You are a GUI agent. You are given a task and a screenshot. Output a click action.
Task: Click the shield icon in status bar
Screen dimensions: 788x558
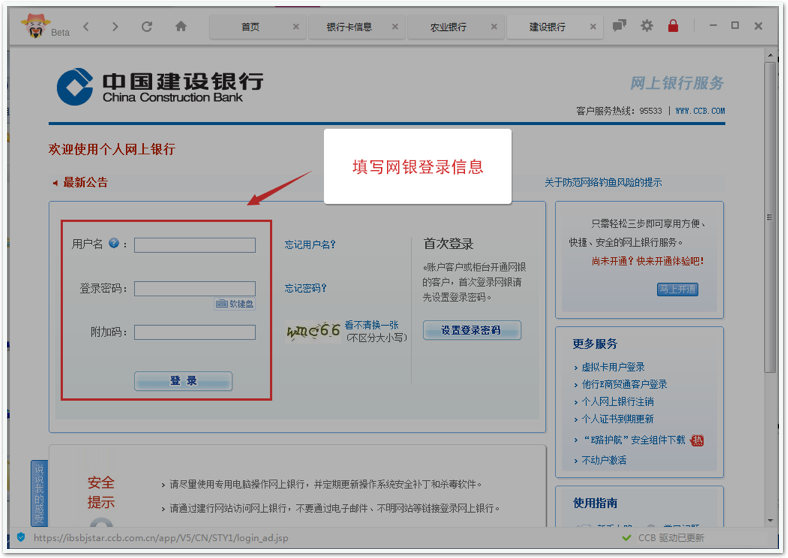(21, 537)
